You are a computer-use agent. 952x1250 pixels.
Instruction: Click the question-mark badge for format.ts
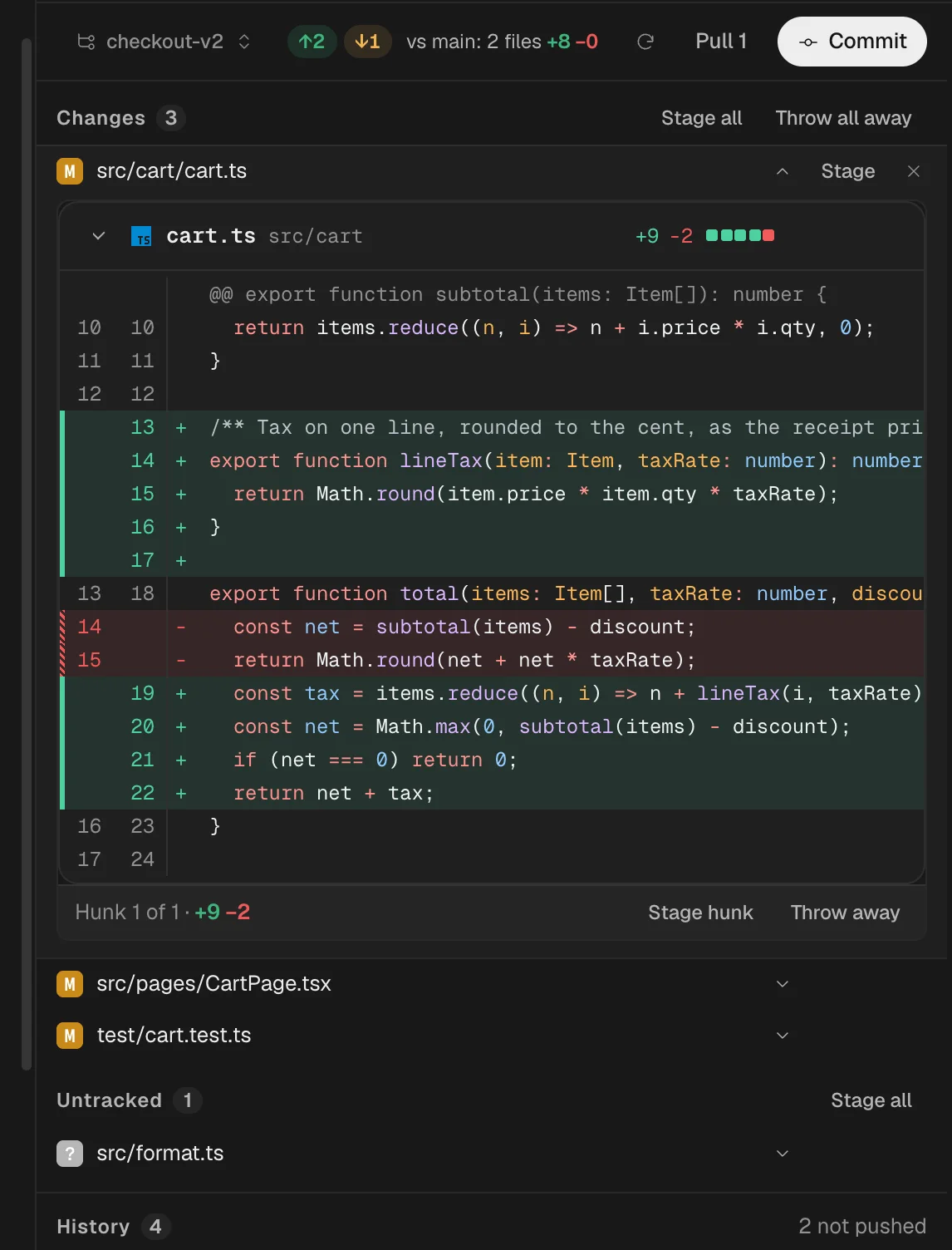70,1154
